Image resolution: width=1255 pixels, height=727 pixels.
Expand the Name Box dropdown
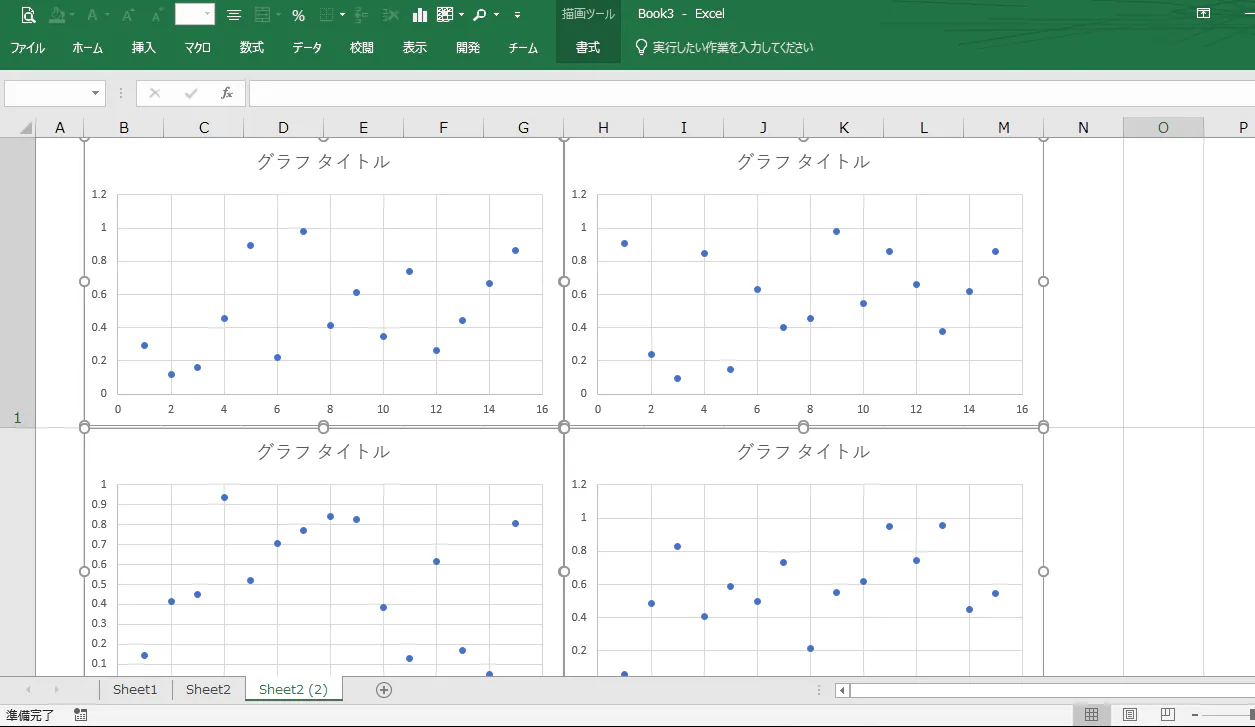click(96, 93)
